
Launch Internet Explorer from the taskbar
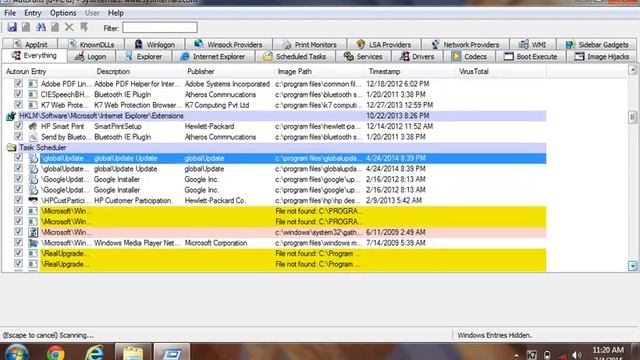pos(94,353)
